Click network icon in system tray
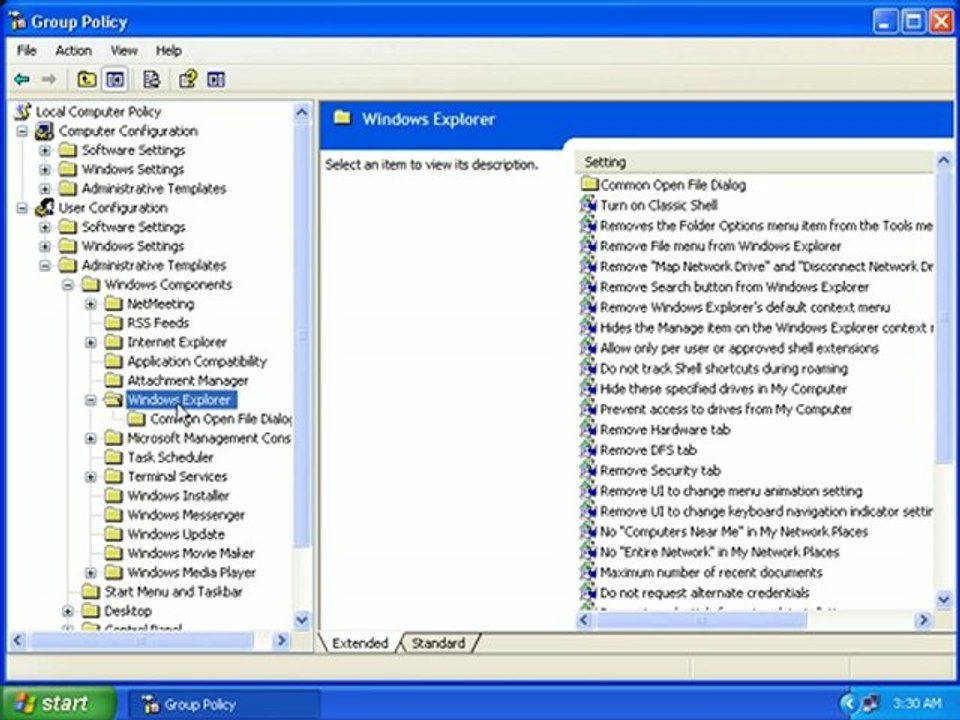 click(870, 703)
